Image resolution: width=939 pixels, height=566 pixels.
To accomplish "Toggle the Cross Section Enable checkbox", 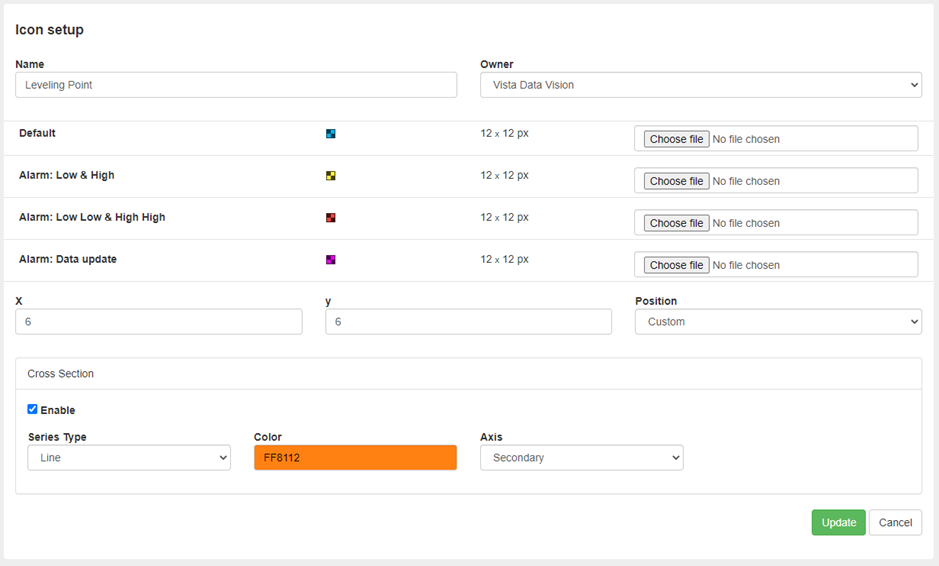I will [32, 409].
